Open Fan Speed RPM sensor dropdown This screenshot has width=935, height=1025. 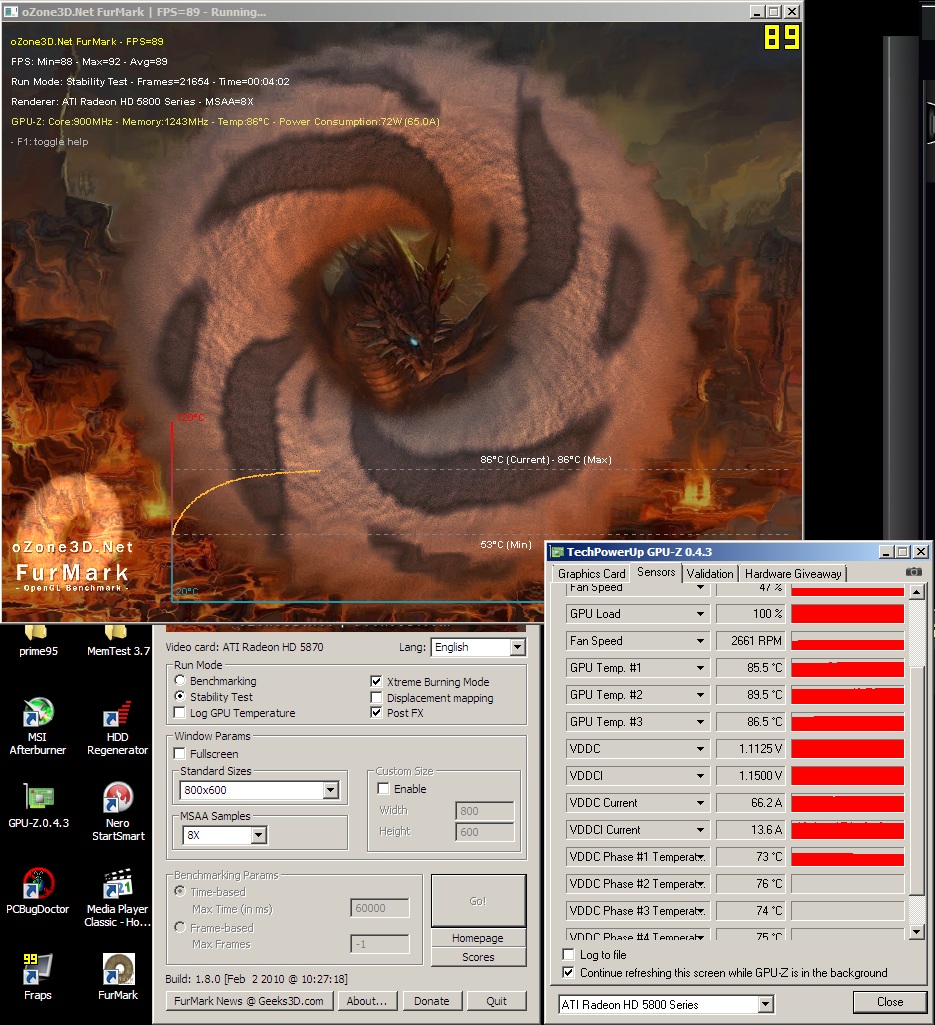click(700, 641)
